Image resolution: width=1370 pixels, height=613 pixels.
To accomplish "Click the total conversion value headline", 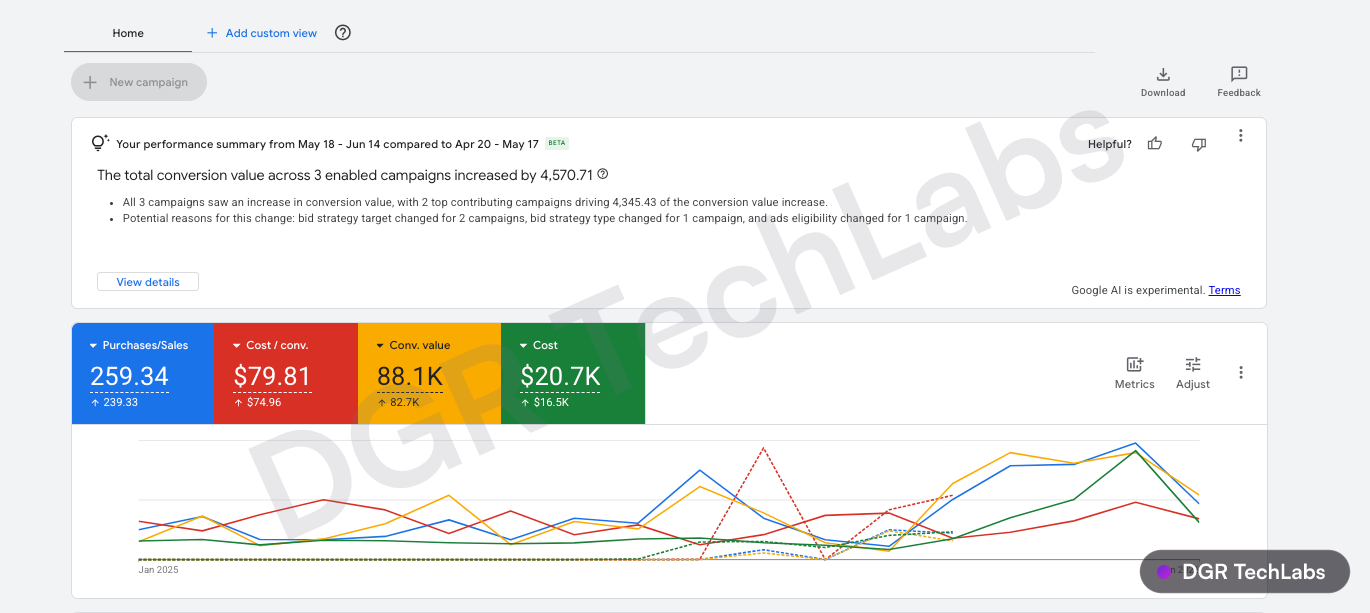I will tap(345, 175).
